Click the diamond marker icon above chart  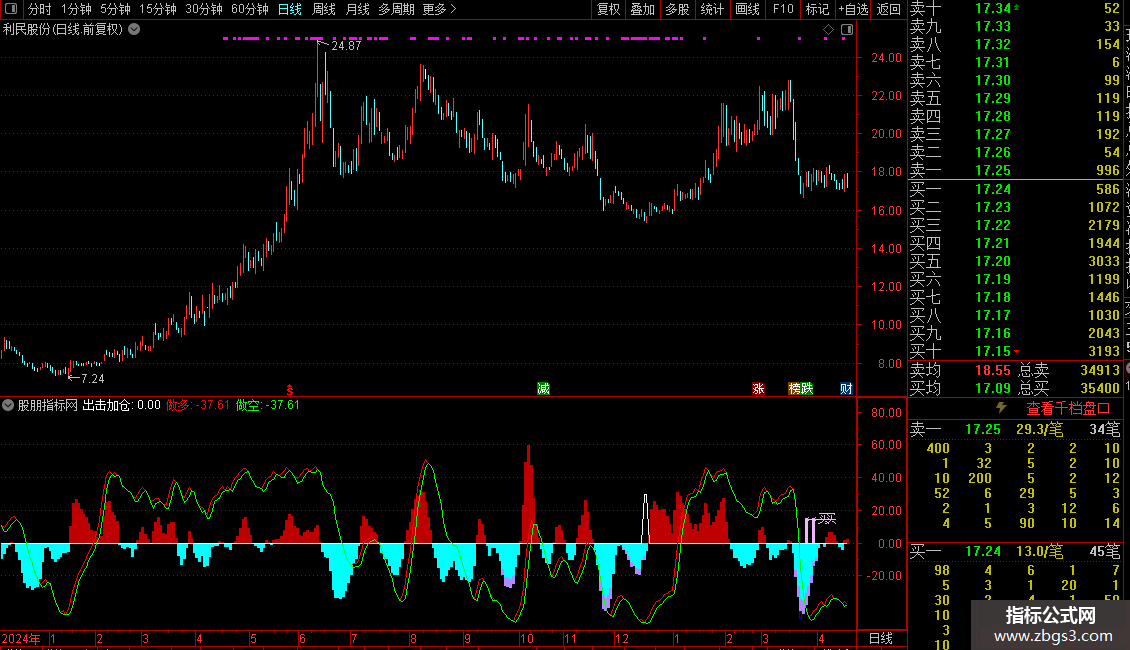[828, 30]
